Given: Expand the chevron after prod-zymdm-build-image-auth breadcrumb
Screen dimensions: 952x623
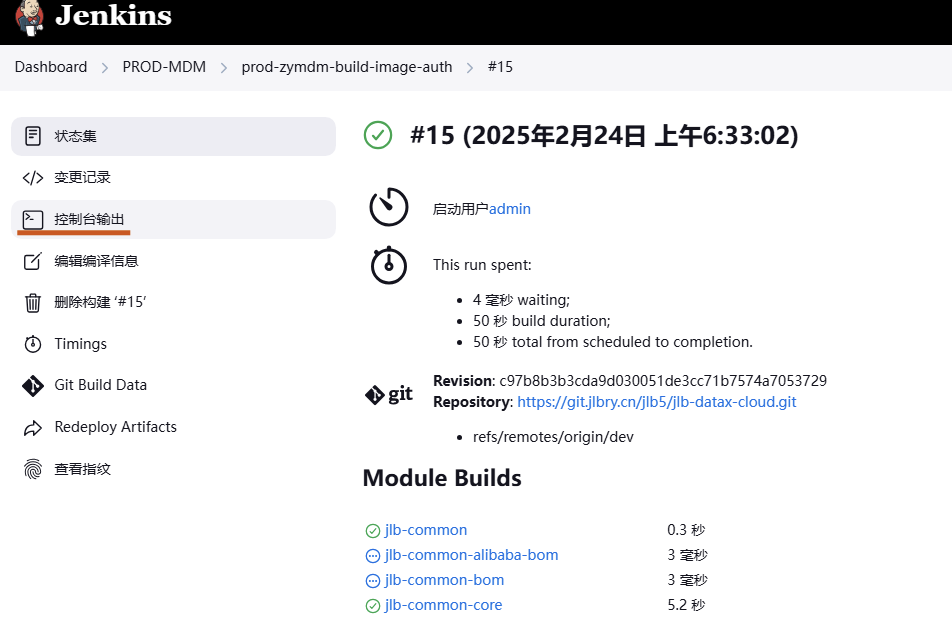Looking at the screenshot, I should click(x=470, y=67).
